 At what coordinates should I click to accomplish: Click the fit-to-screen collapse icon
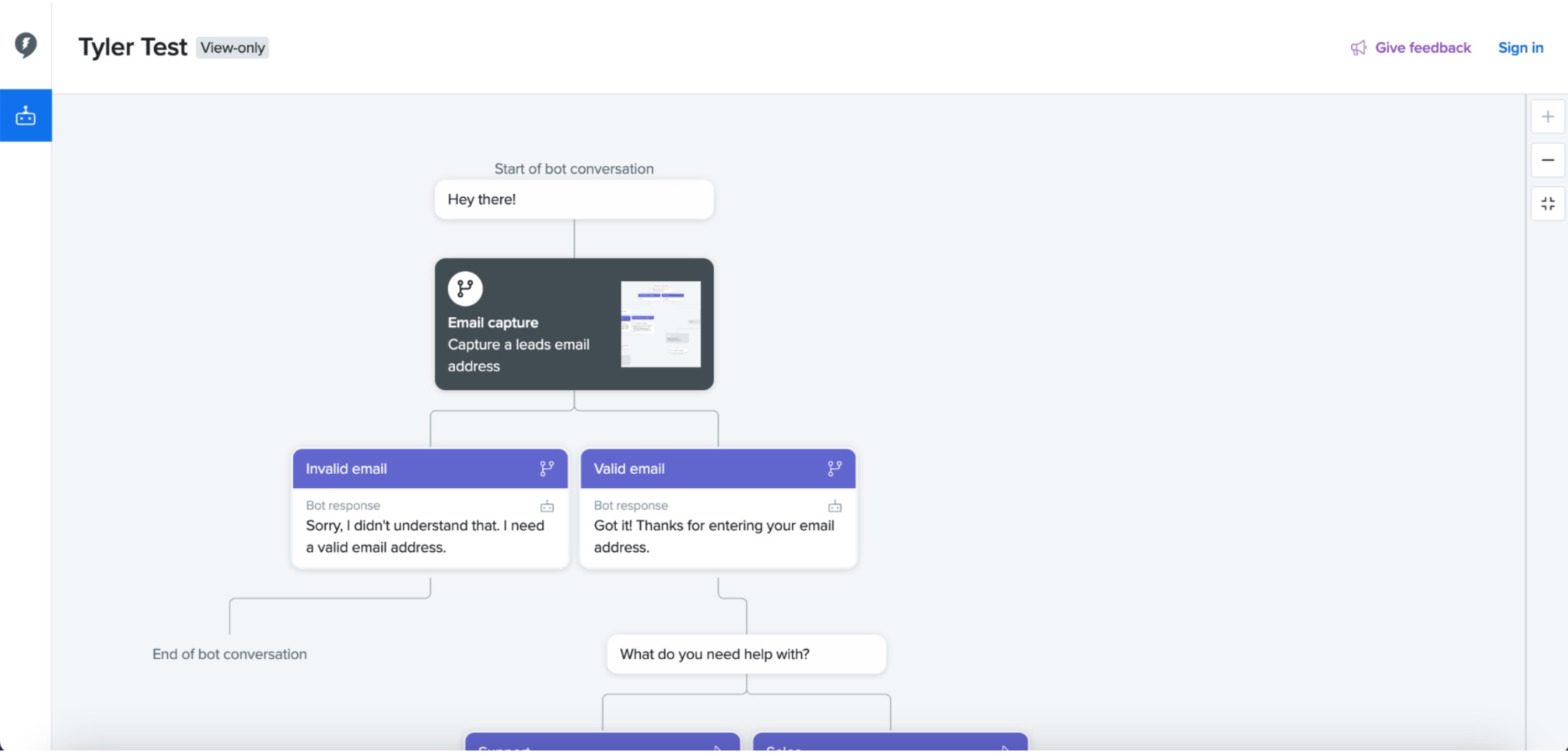pos(1548,204)
